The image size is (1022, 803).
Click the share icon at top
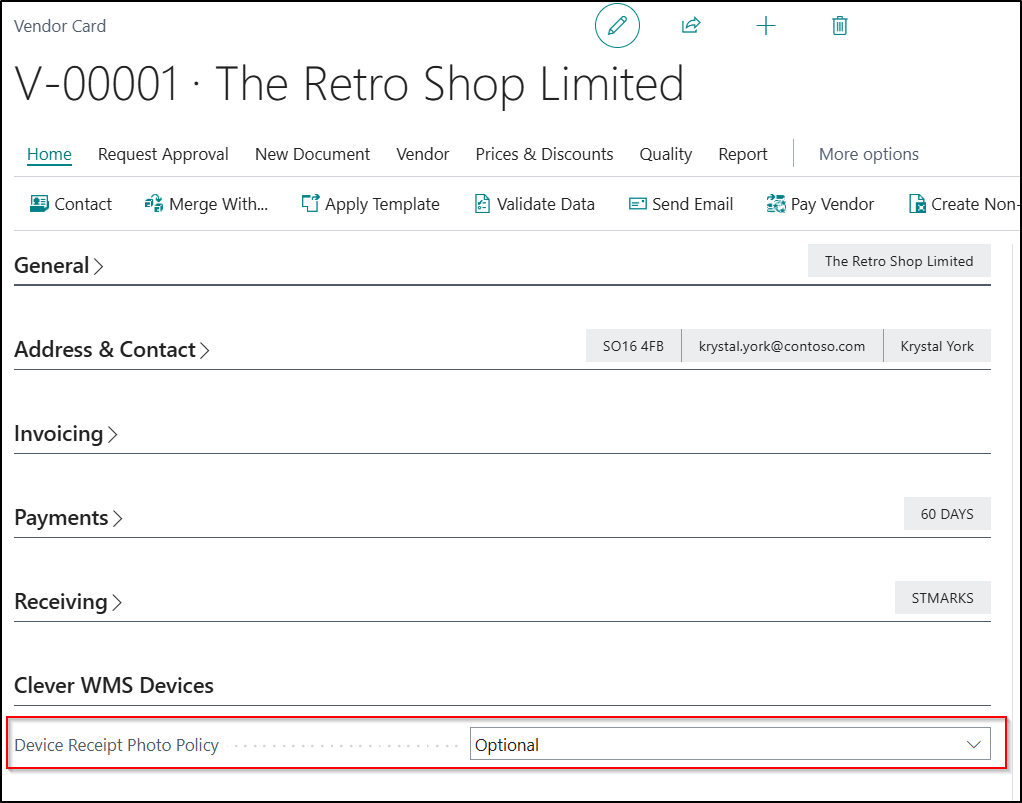point(691,26)
